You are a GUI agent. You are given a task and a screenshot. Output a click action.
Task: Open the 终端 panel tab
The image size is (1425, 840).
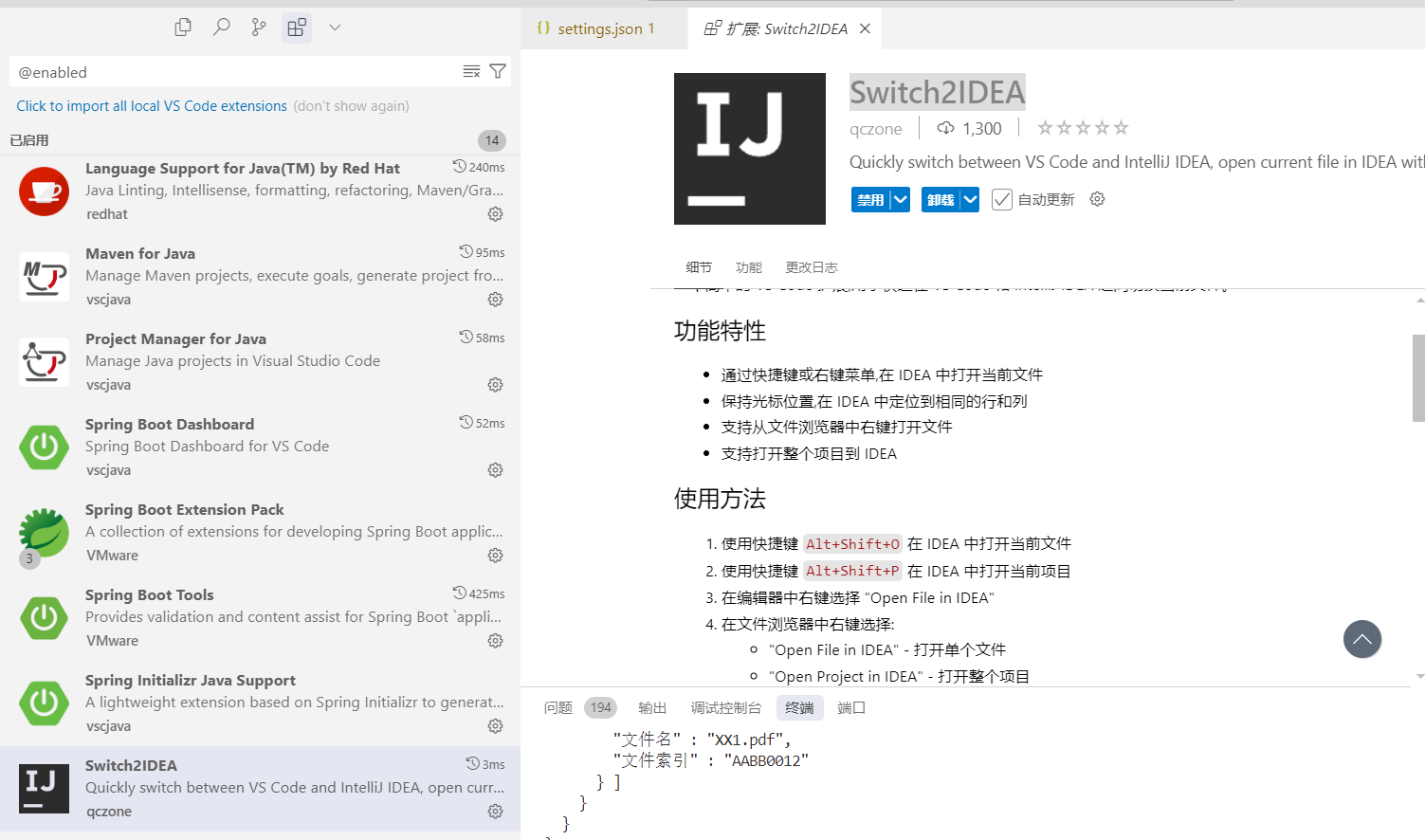[x=799, y=706]
